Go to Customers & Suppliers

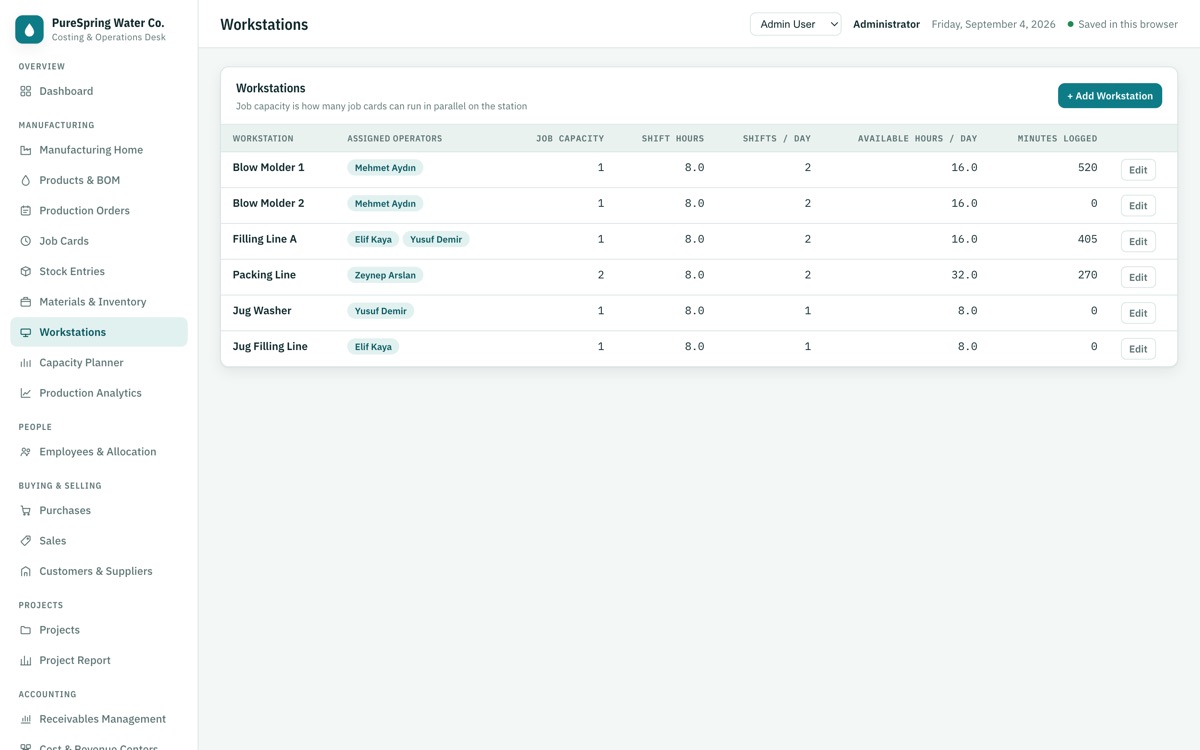click(99, 571)
